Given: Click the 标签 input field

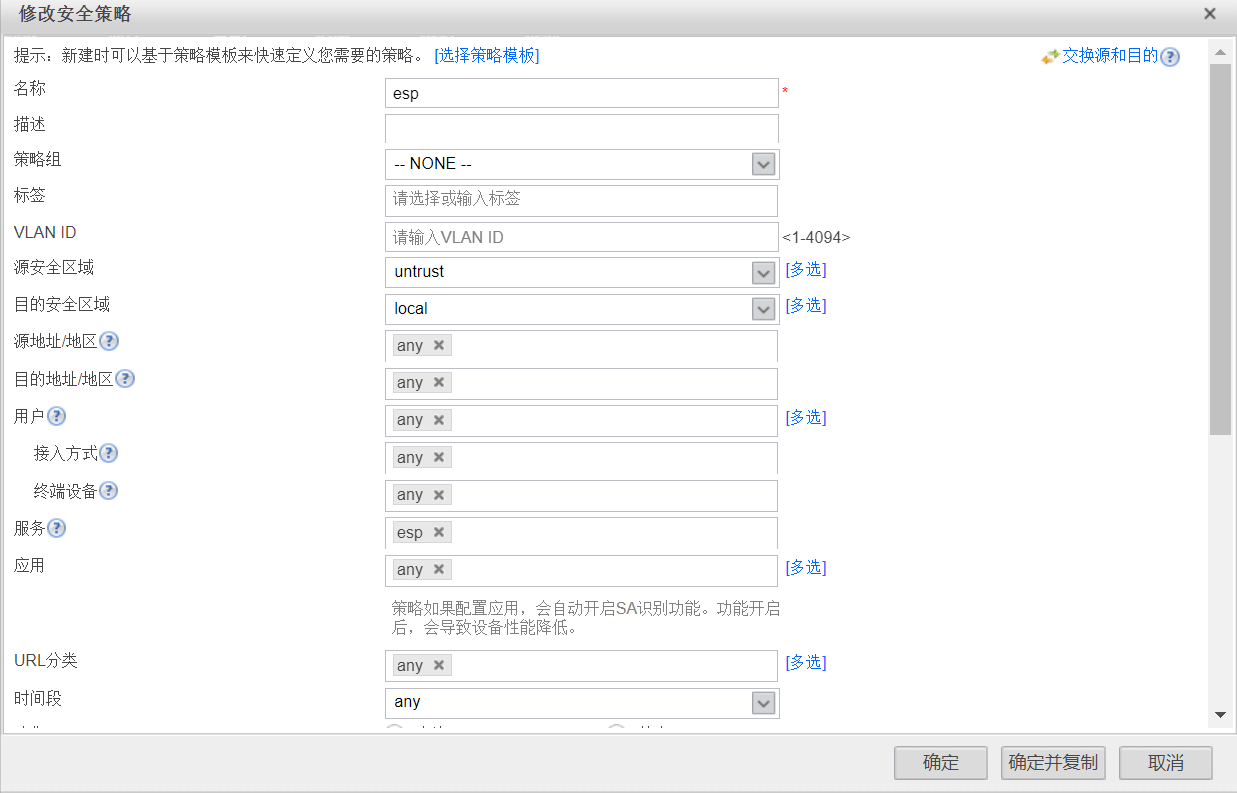Looking at the screenshot, I should coord(581,200).
